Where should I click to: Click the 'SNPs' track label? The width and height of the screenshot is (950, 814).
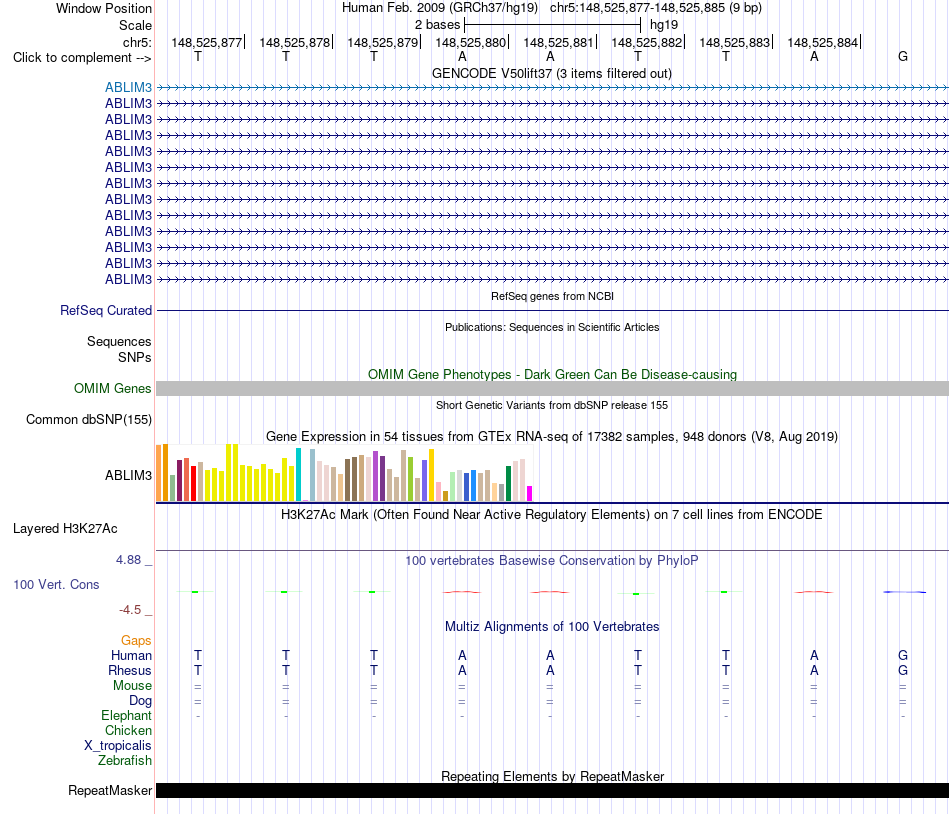coord(135,357)
